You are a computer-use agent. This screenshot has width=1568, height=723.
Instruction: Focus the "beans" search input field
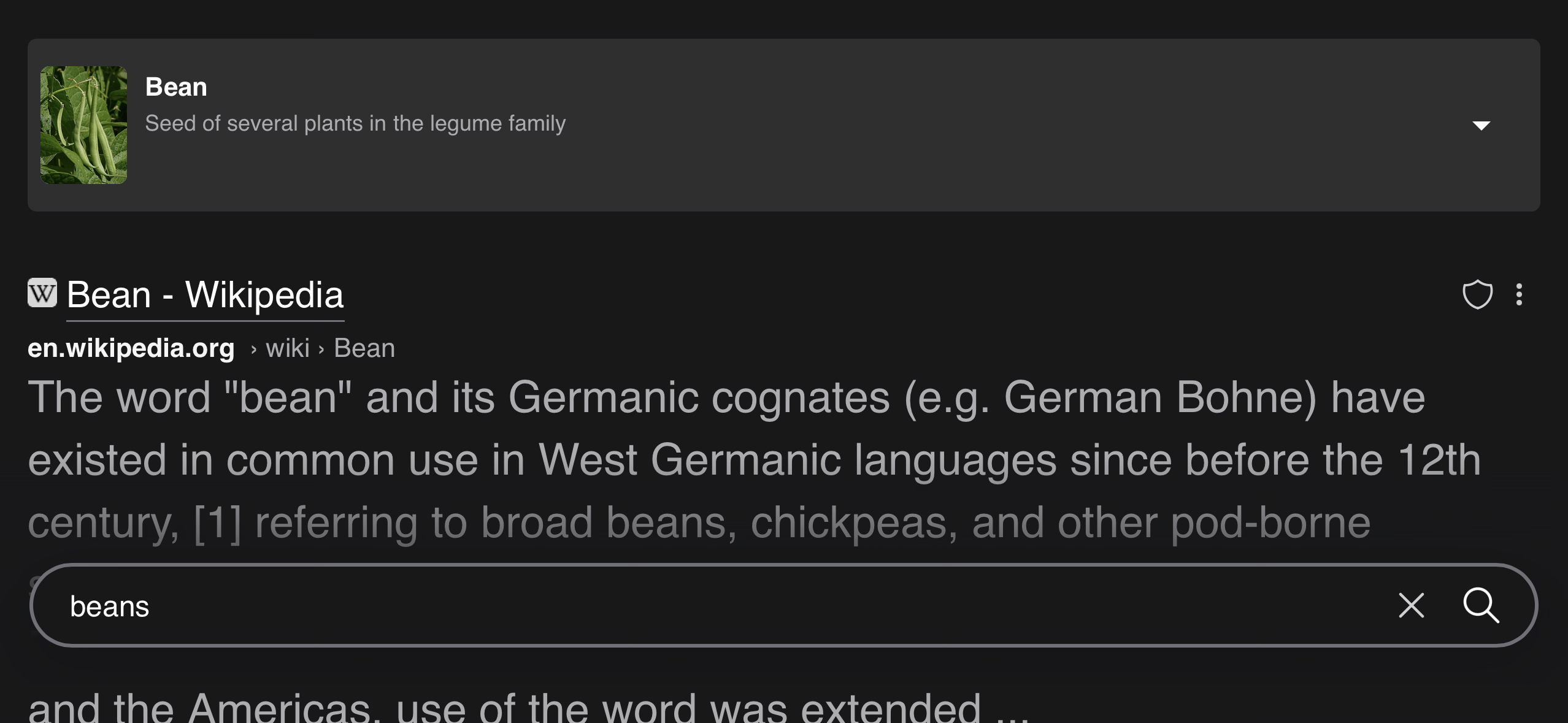tap(675, 606)
